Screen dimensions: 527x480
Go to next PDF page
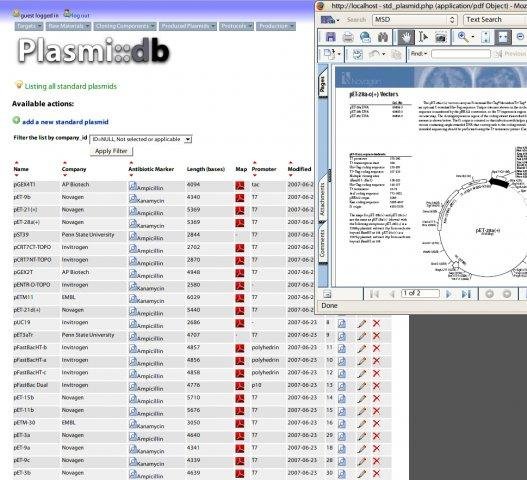coord(449,294)
